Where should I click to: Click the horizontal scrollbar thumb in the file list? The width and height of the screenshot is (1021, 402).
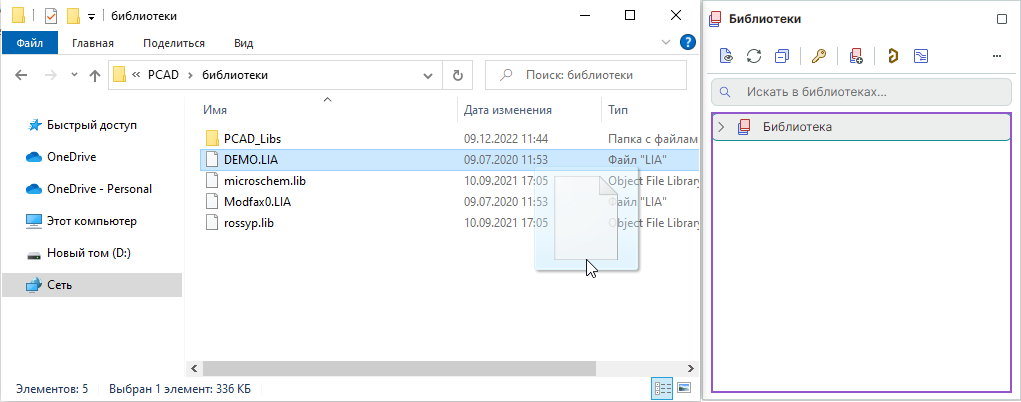(400, 369)
